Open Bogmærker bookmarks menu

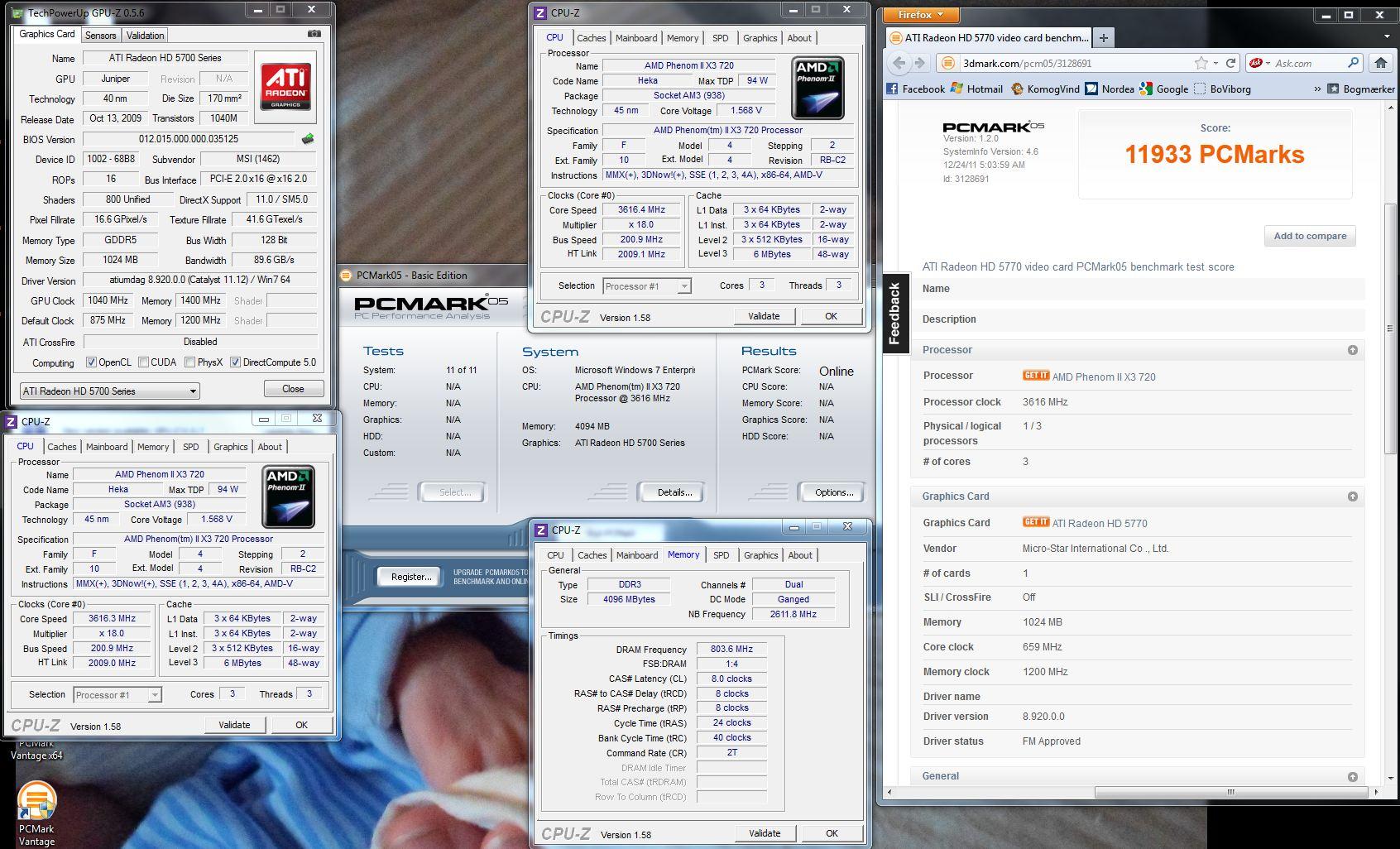coord(1361,89)
